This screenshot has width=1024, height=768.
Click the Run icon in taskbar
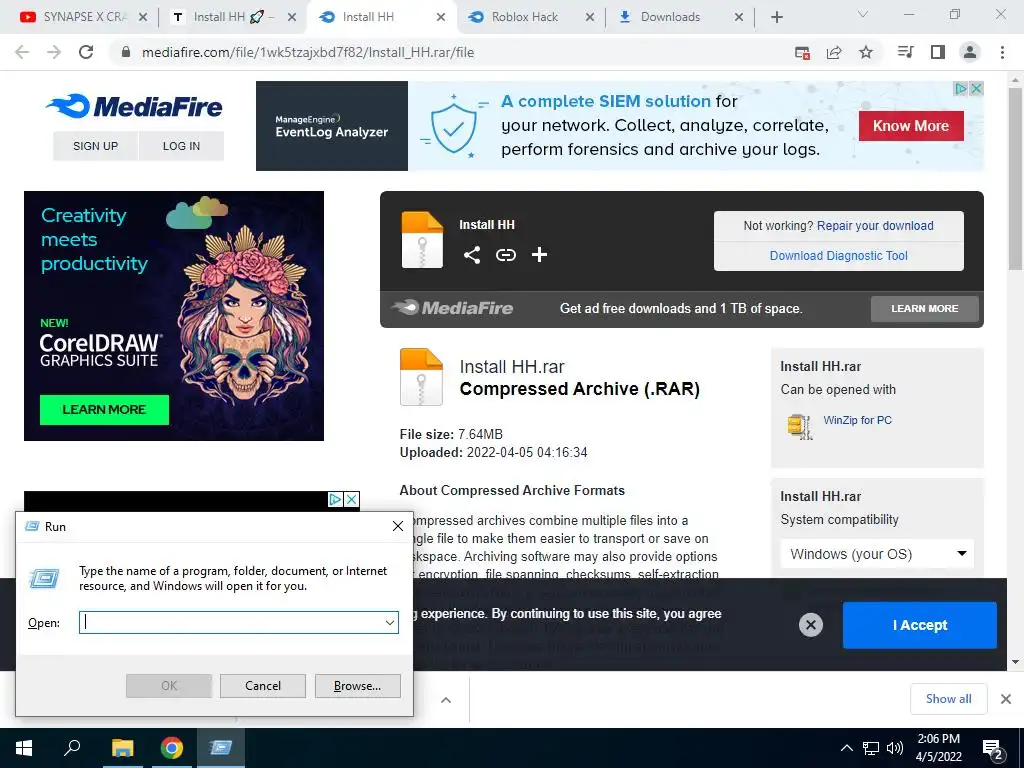pyautogui.click(x=221, y=748)
